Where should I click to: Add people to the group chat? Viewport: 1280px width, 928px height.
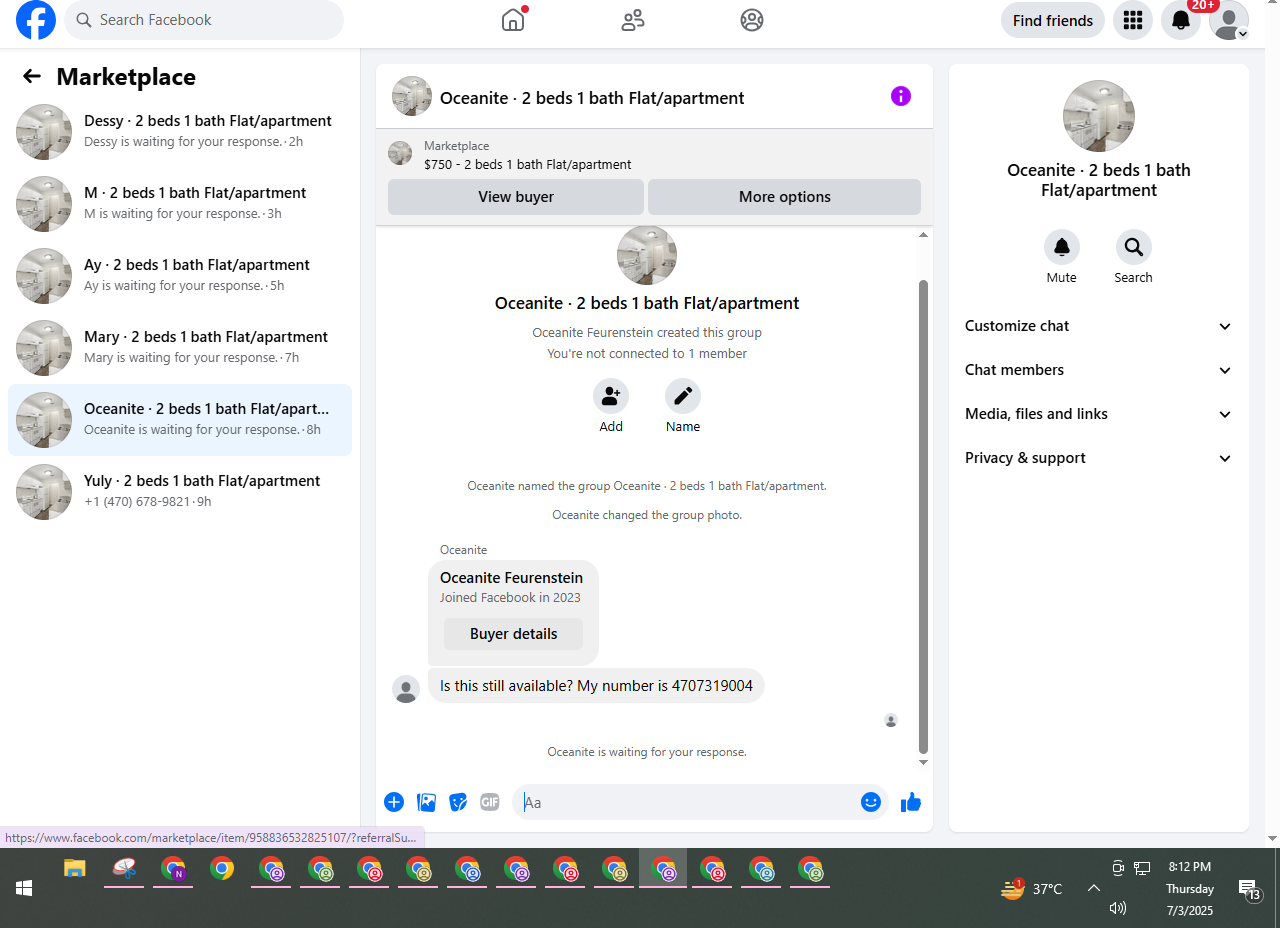pyautogui.click(x=611, y=396)
